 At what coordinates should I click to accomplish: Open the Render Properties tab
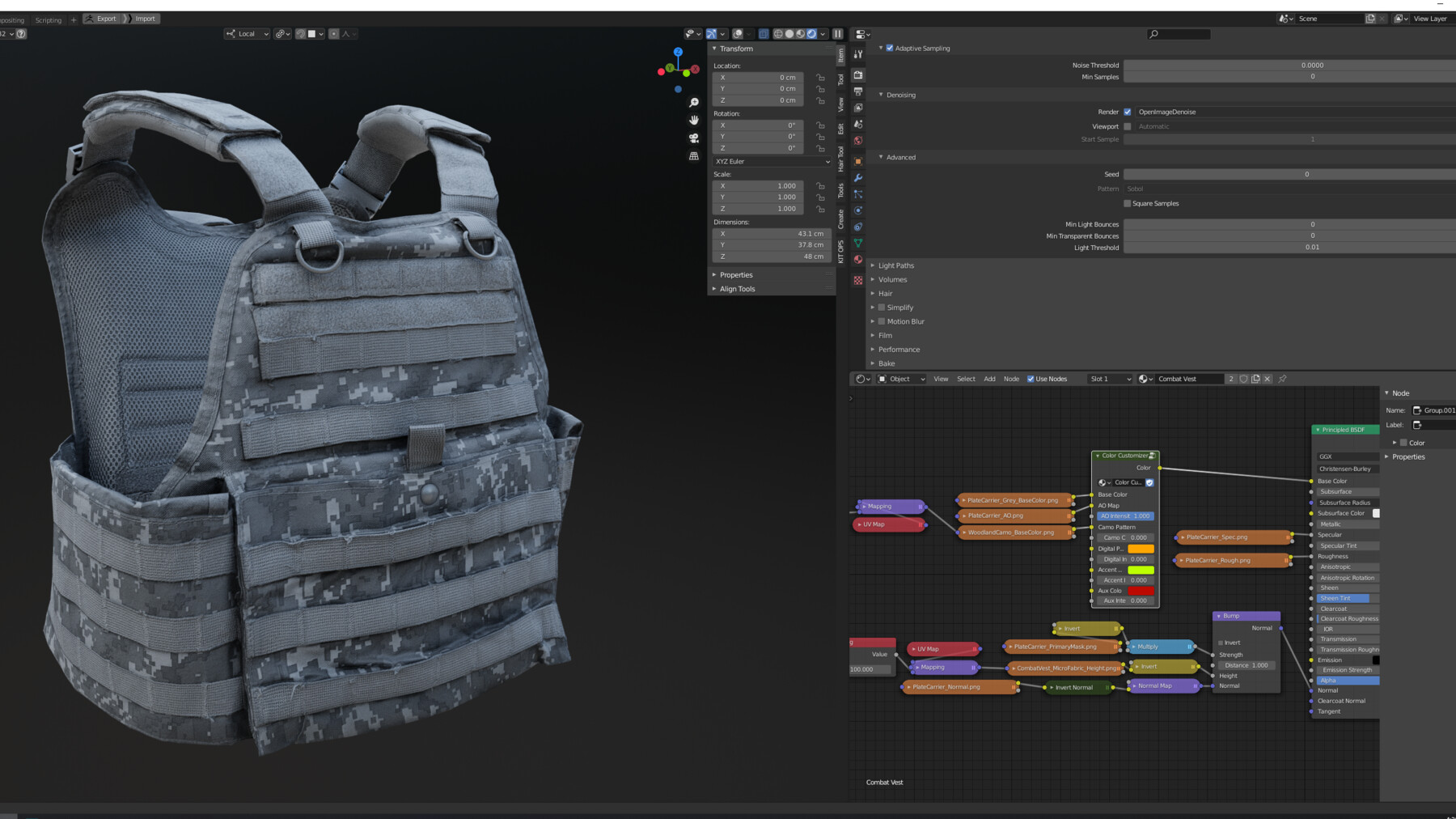pyautogui.click(x=857, y=74)
